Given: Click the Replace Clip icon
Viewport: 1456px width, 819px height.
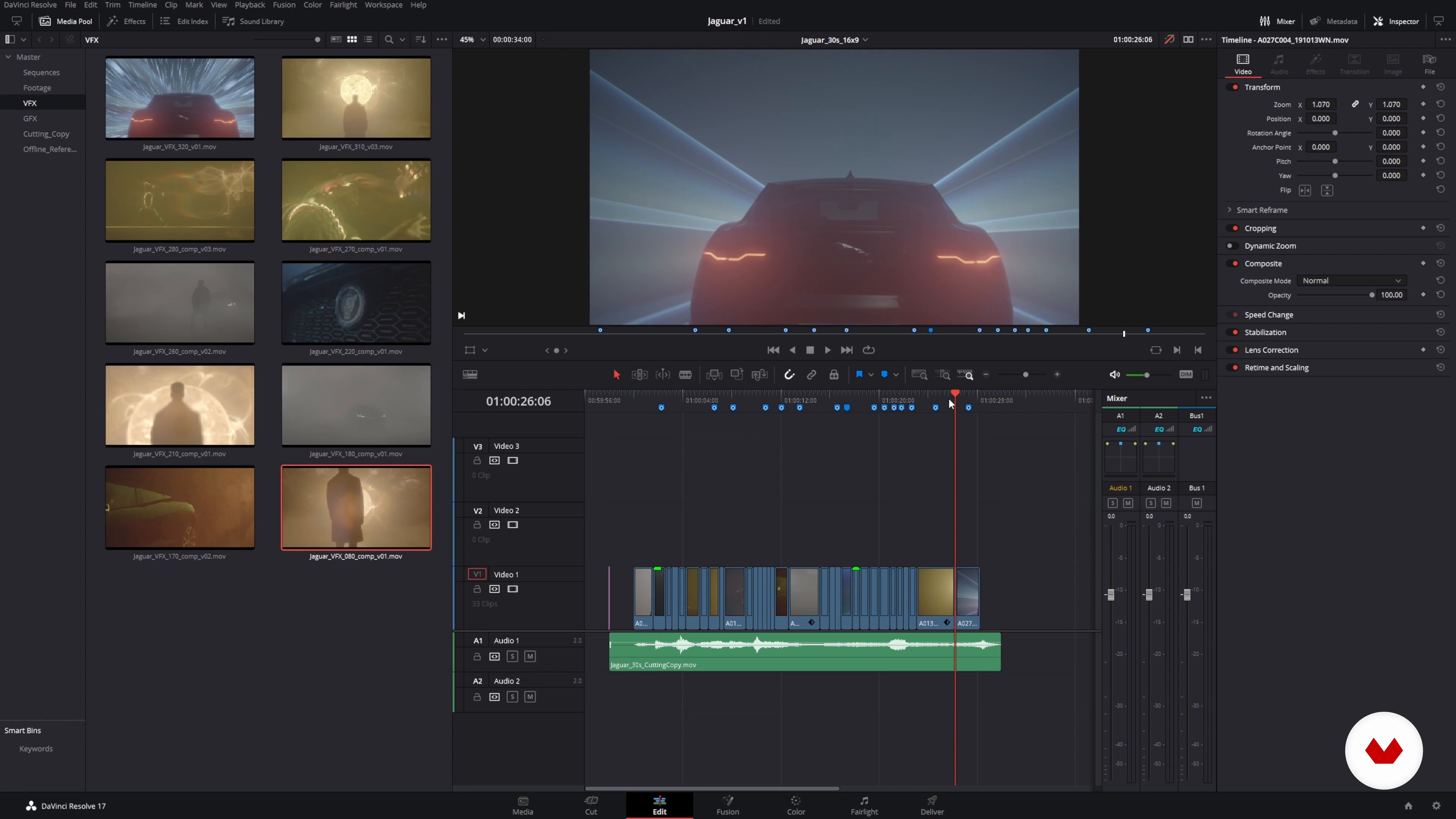Looking at the screenshot, I should [x=759, y=375].
